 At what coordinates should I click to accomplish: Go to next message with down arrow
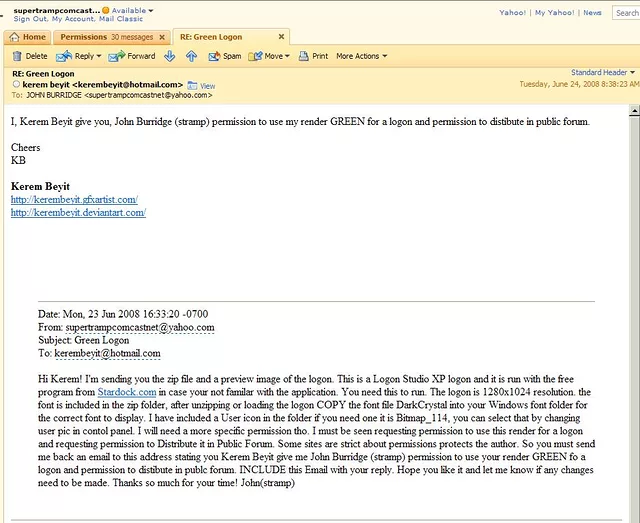[x=170, y=56]
